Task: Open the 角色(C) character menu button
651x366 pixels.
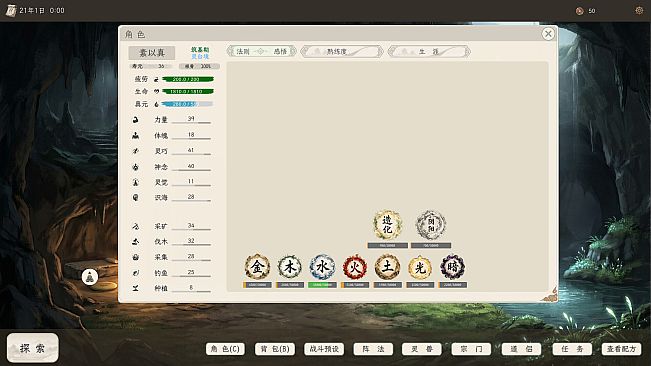Action: tap(225, 349)
